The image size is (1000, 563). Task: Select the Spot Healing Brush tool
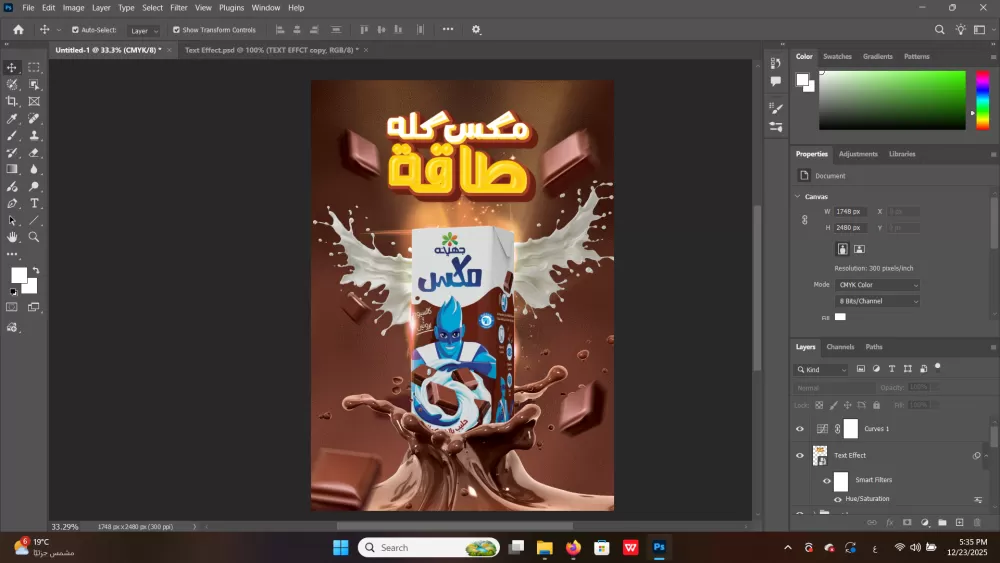[x=34, y=119]
